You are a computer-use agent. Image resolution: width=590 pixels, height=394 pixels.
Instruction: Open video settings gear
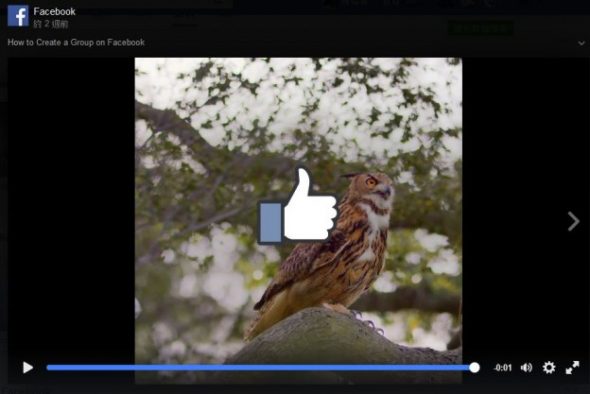point(549,367)
